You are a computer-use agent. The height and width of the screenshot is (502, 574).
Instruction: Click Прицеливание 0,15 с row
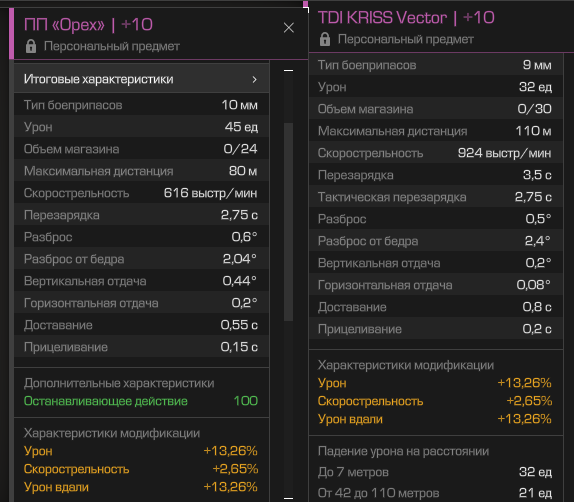141,347
